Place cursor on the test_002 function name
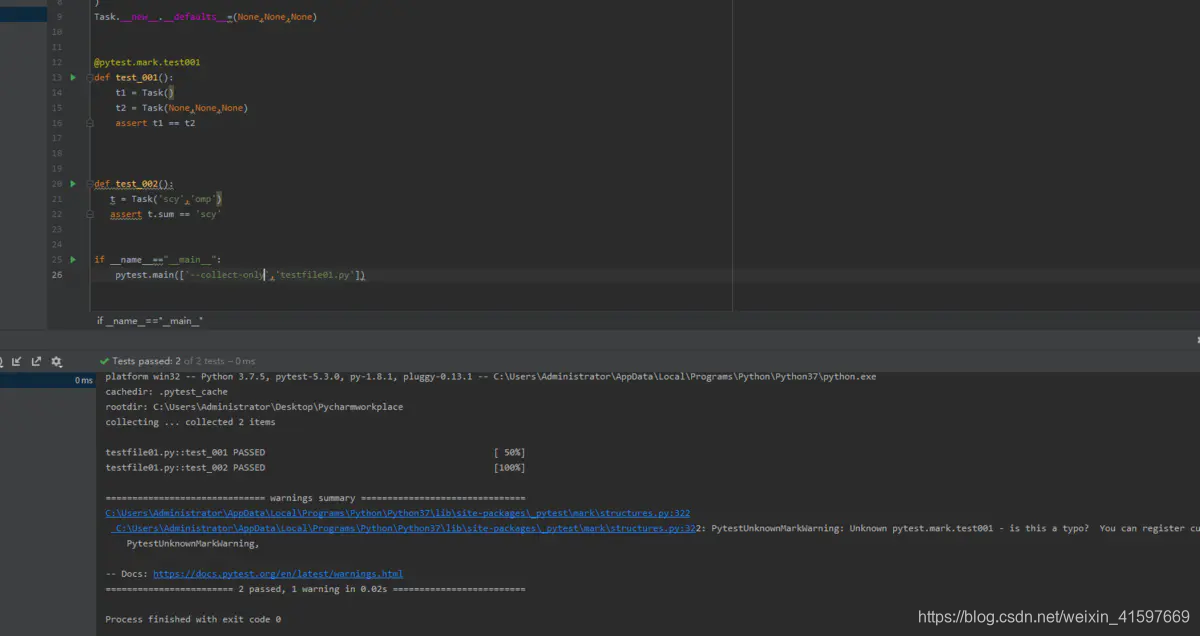The image size is (1200, 636). point(137,184)
